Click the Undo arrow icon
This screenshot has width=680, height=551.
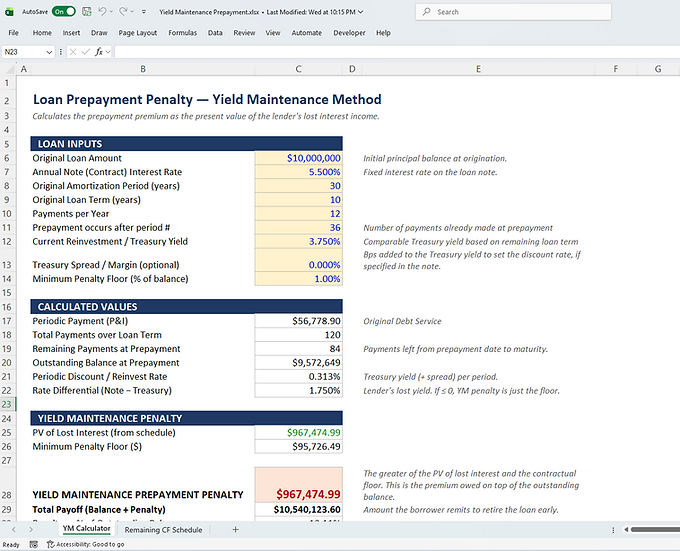[x=102, y=12]
